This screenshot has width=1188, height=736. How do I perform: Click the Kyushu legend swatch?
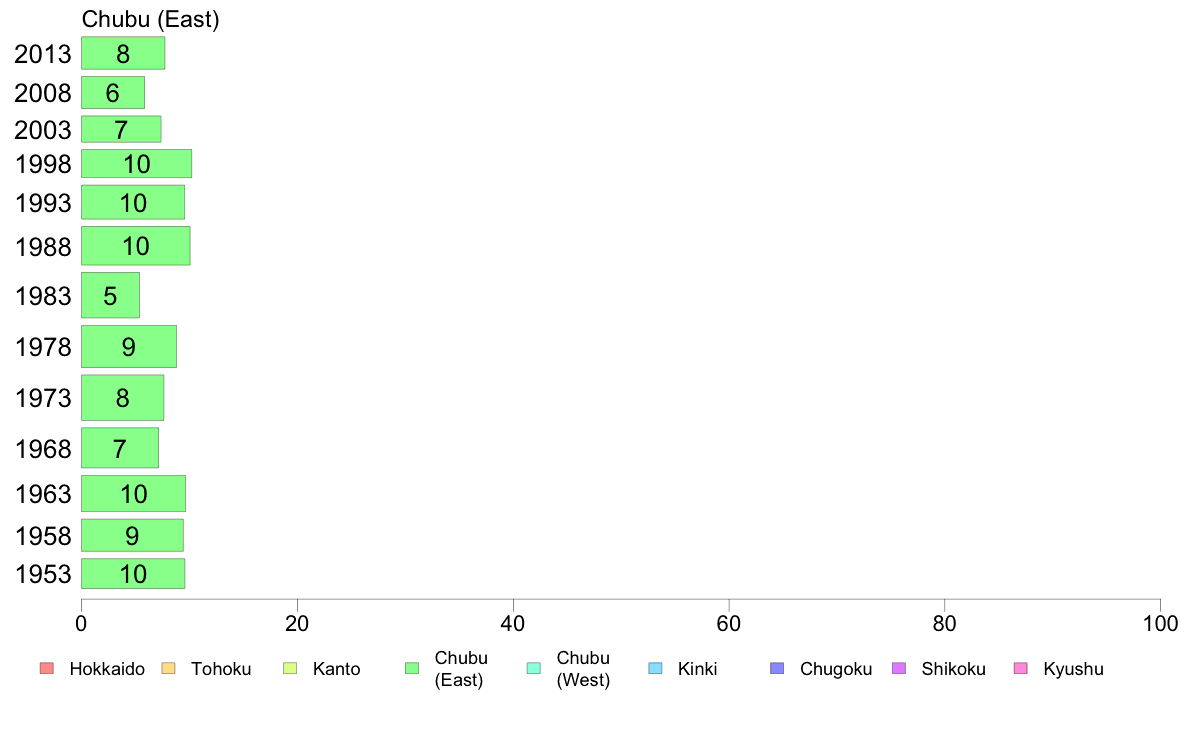(x=1021, y=669)
